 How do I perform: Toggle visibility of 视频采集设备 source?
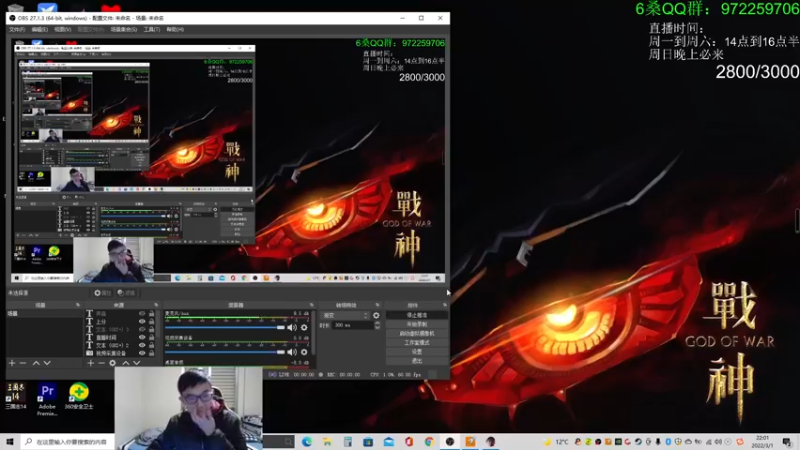(x=142, y=353)
